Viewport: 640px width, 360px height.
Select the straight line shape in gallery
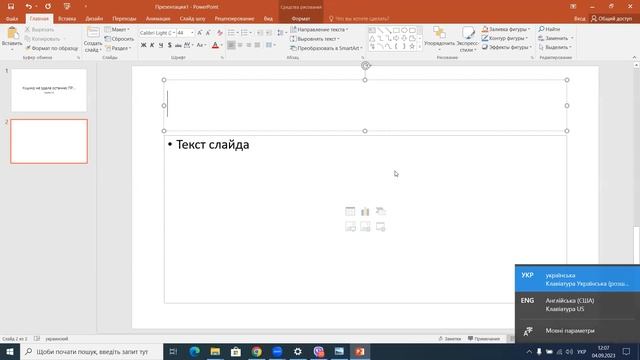coord(380,31)
